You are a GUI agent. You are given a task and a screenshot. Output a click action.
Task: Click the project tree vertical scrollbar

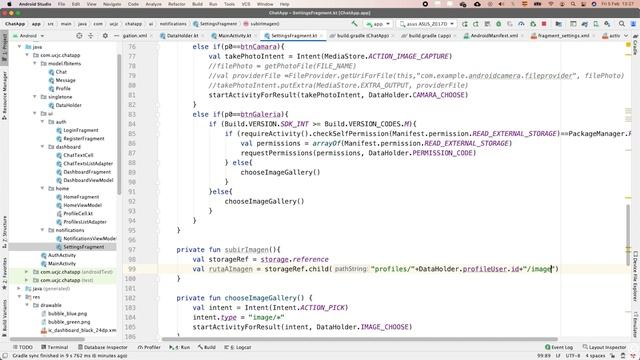[119, 124]
